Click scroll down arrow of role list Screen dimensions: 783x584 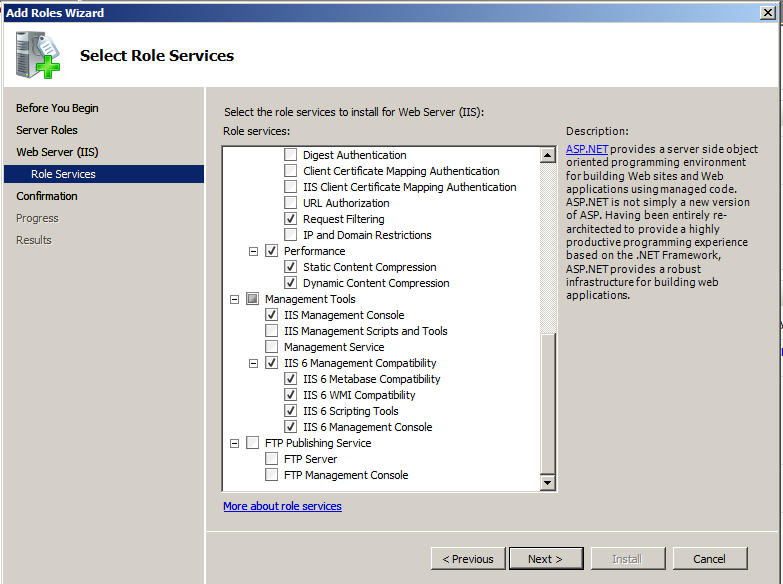[x=548, y=482]
